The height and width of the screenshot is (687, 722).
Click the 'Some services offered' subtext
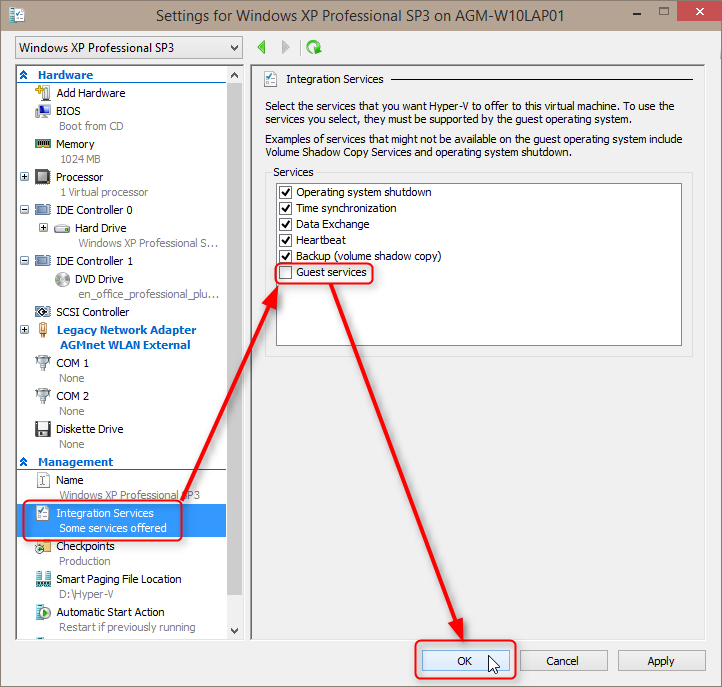click(x=113, y=528)
